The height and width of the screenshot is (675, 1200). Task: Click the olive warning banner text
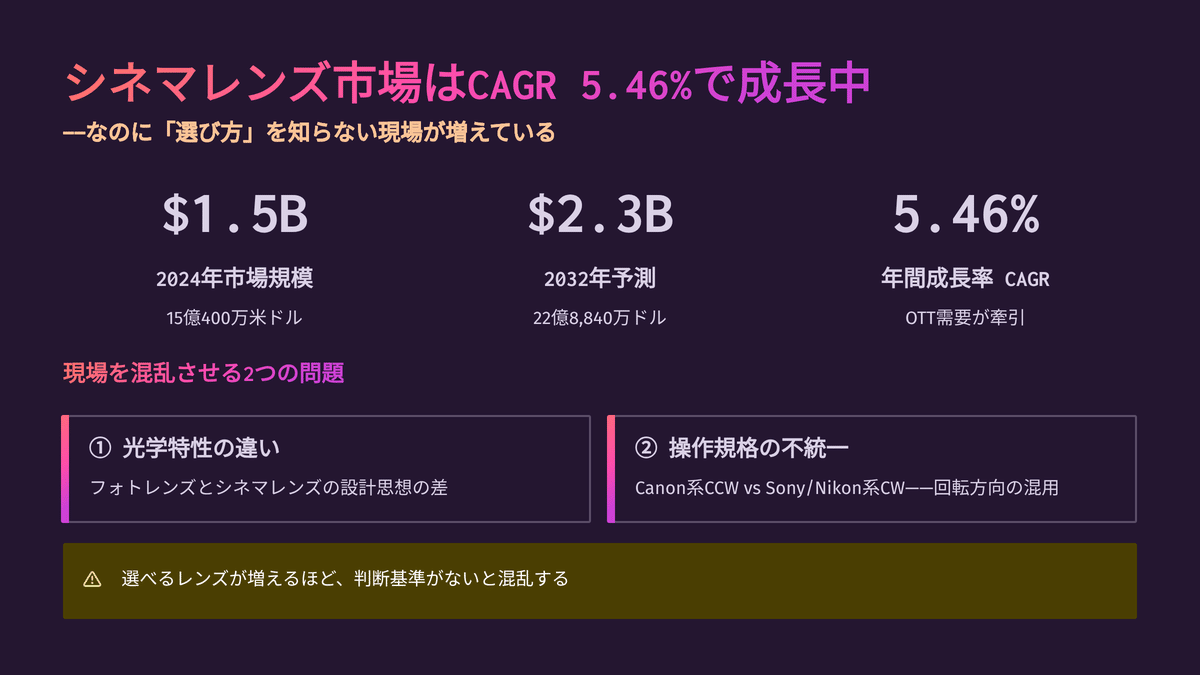(344, 579)
